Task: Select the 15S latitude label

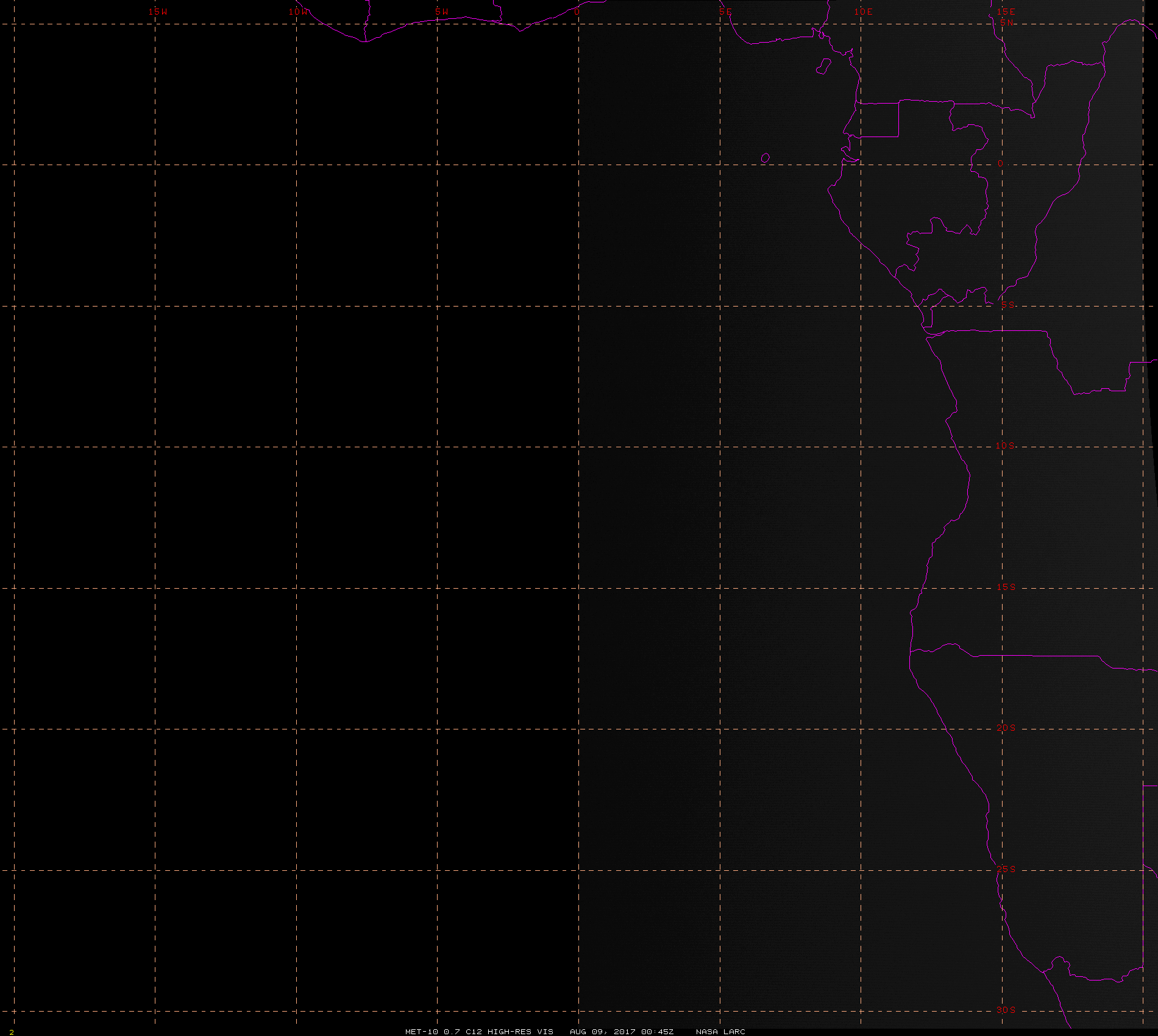Action: (1006, 587)
